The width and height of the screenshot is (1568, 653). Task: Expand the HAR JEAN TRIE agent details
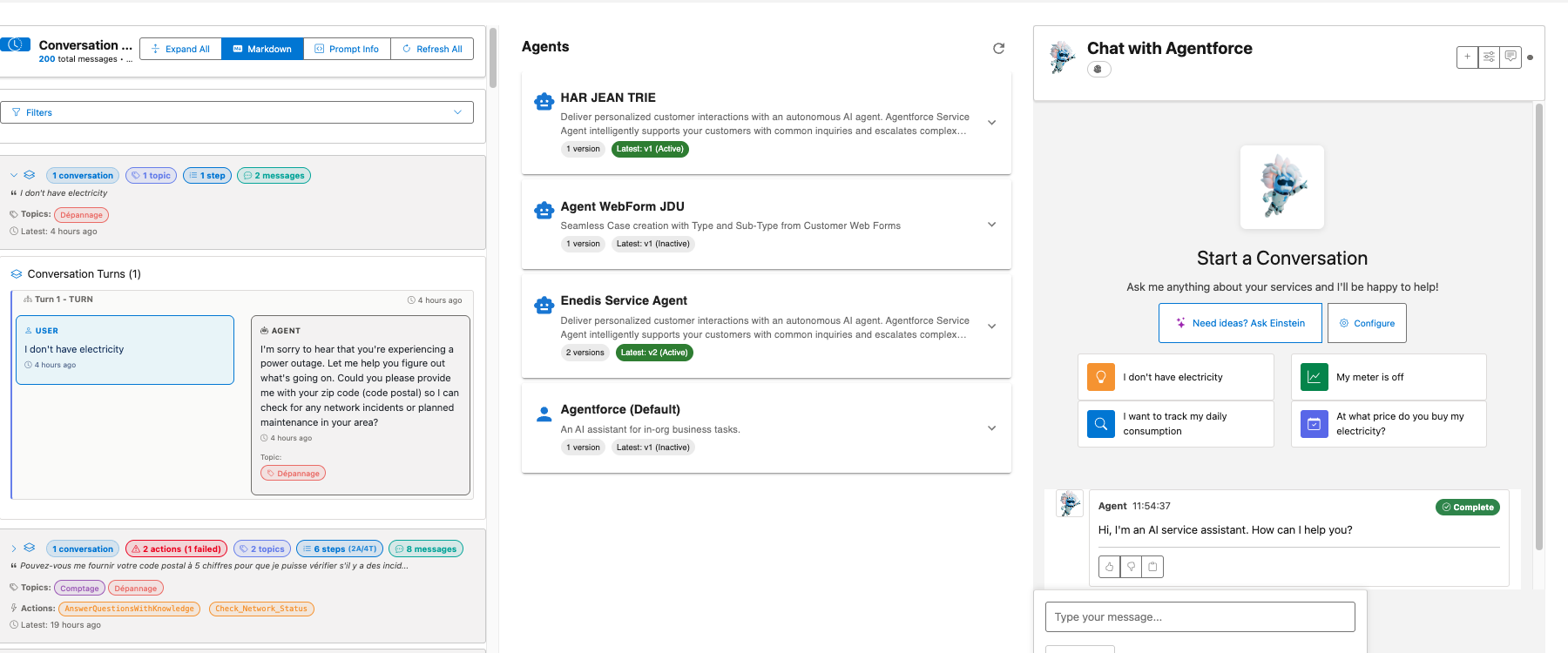click(x=991, y=123)
